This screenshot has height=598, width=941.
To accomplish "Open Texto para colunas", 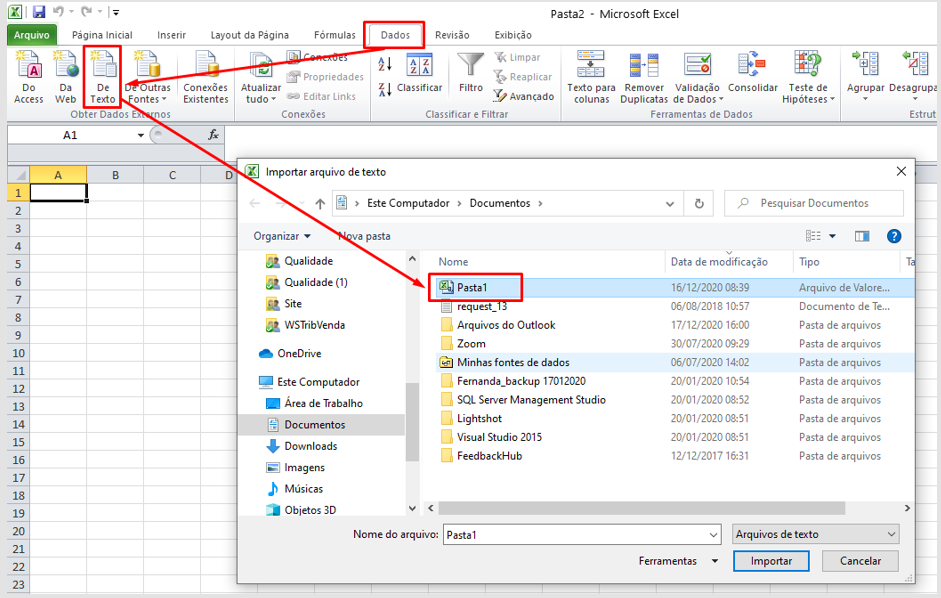I will [x=591, y=77].
